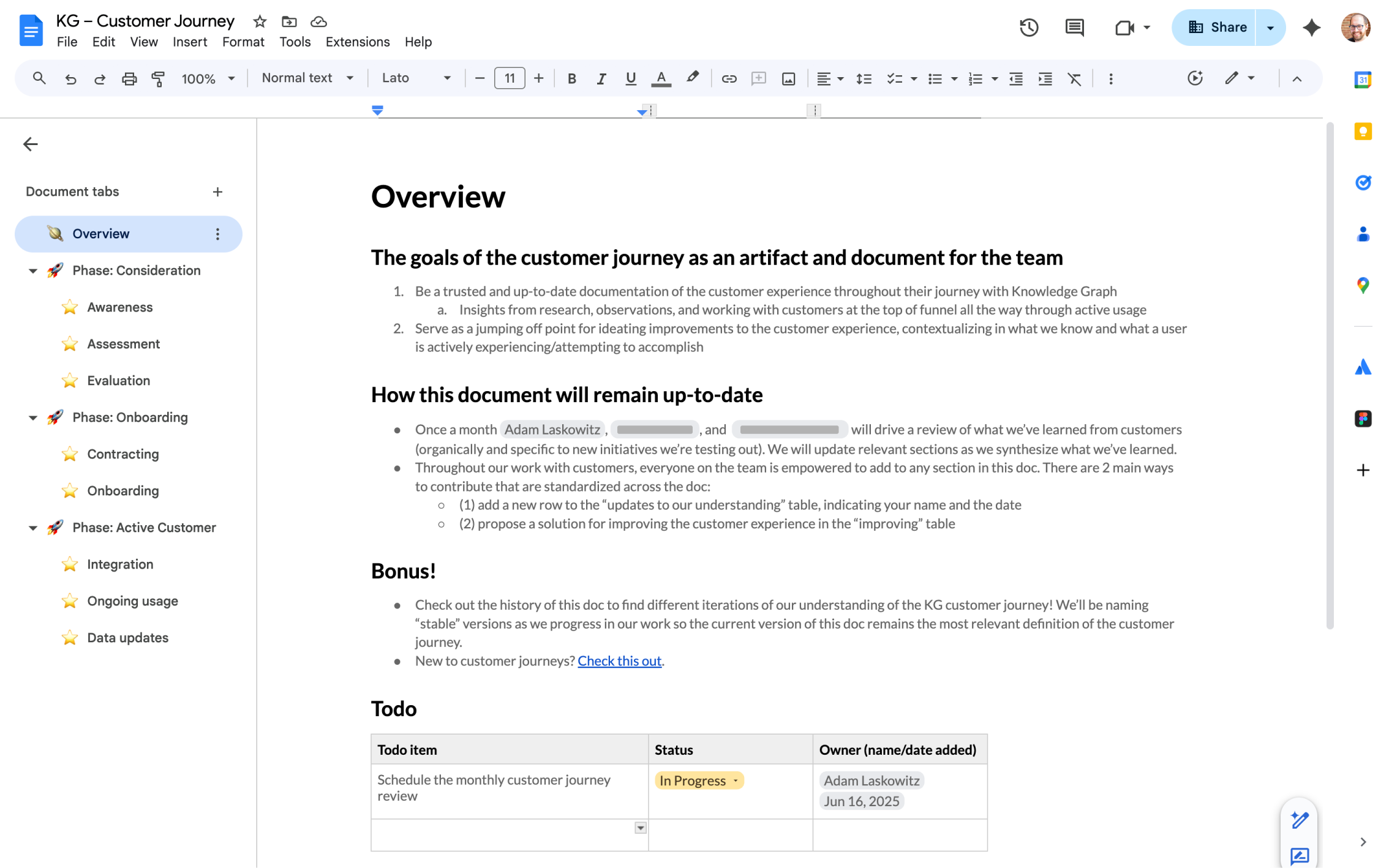Click the paint format roller icon

click(158, 78)
